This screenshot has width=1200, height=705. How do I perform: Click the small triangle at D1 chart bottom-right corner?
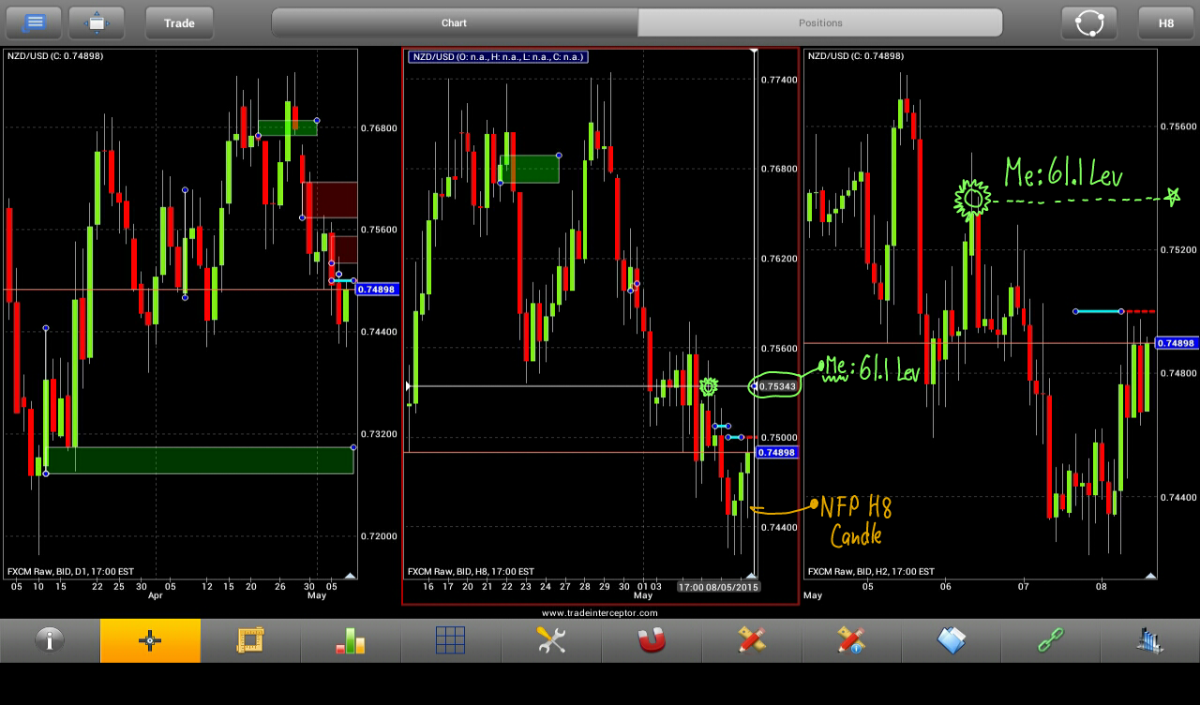pyautogui.click(x=349, y=575)
